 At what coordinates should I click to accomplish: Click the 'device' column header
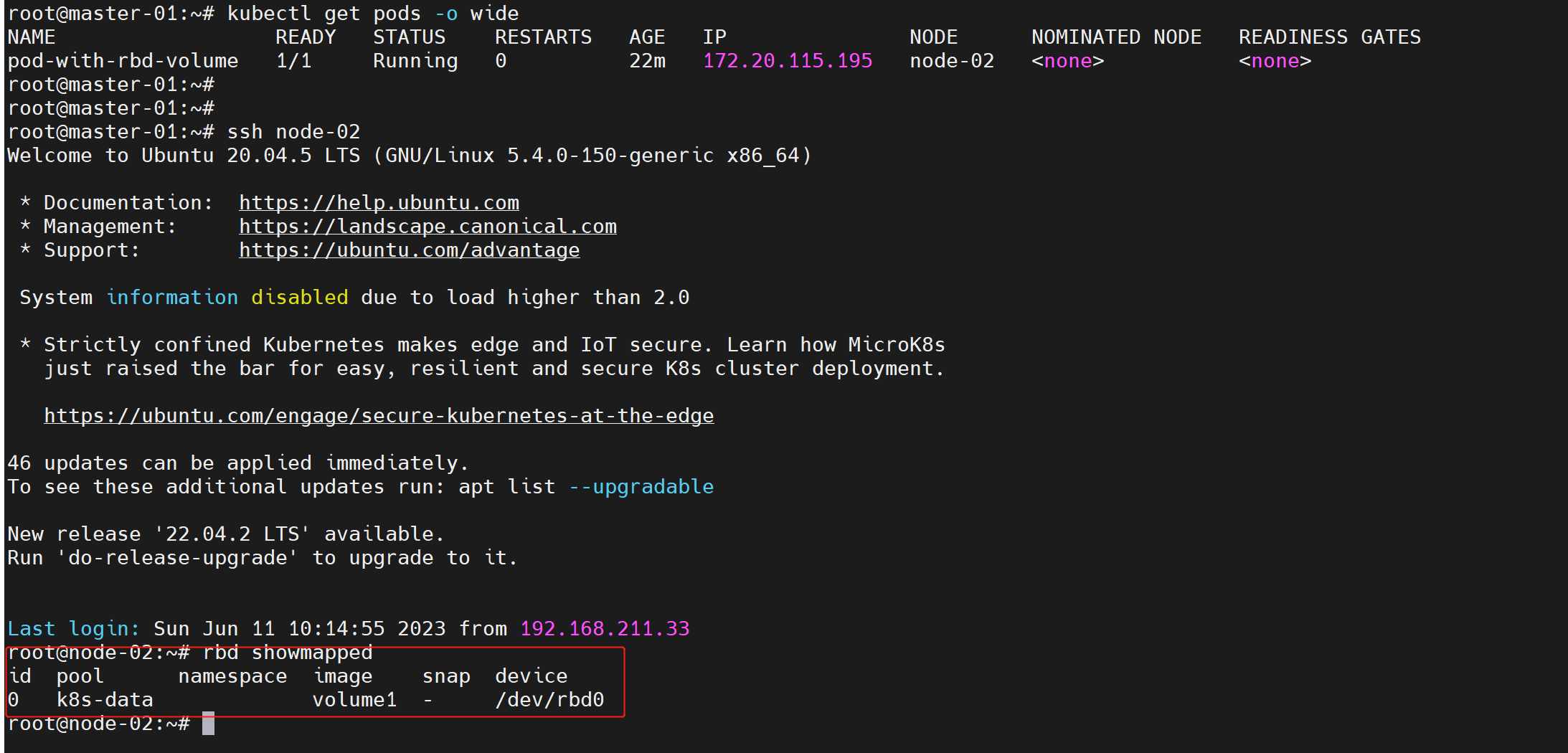(531, 676)
